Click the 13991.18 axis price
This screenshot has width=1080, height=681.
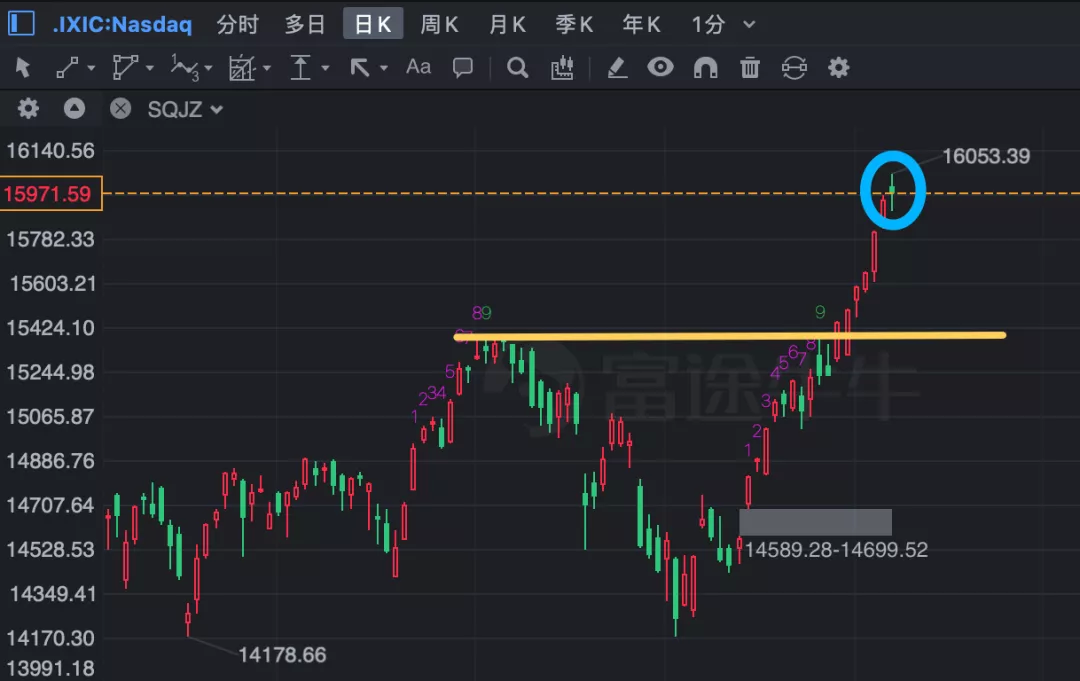[50, 668]
